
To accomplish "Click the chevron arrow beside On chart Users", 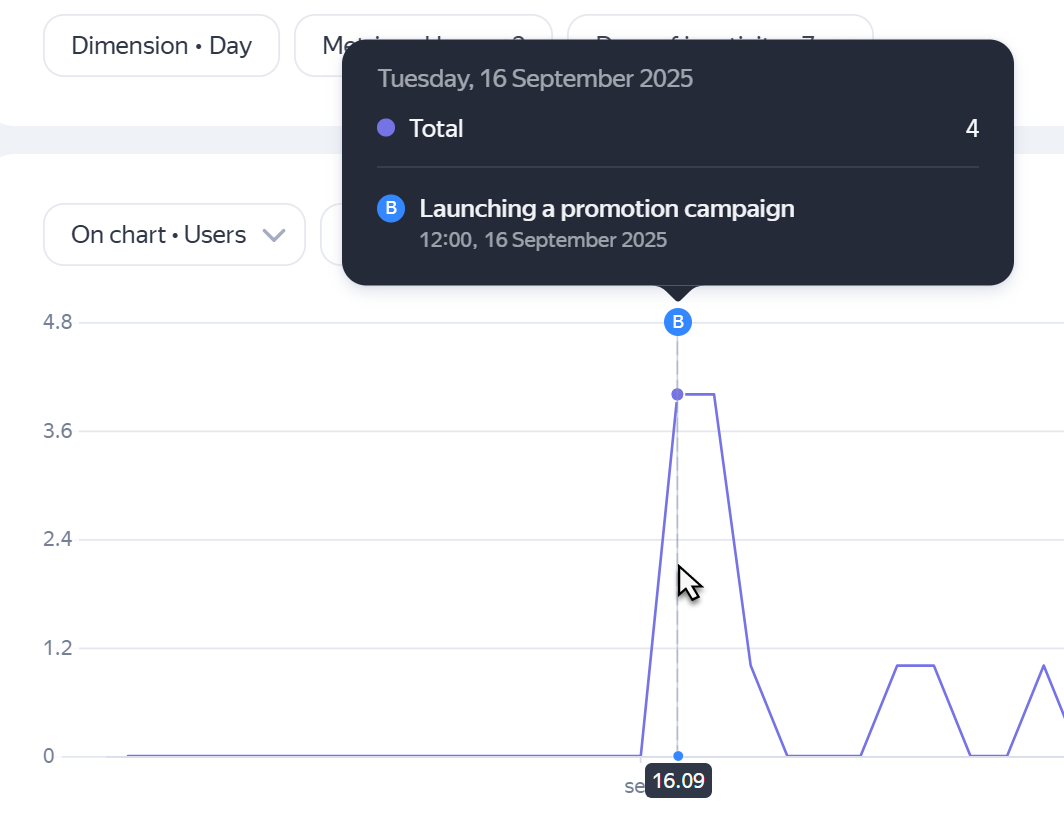I will tap(273, 236).
